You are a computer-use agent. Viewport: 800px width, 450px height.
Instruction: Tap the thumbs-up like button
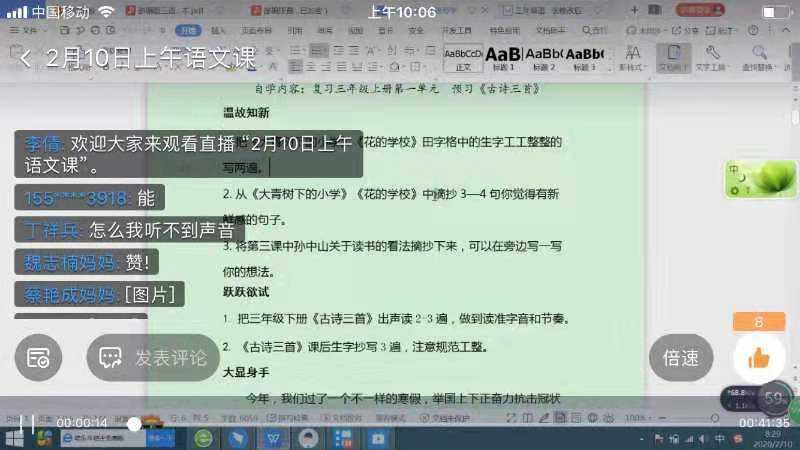pos(759,357)
